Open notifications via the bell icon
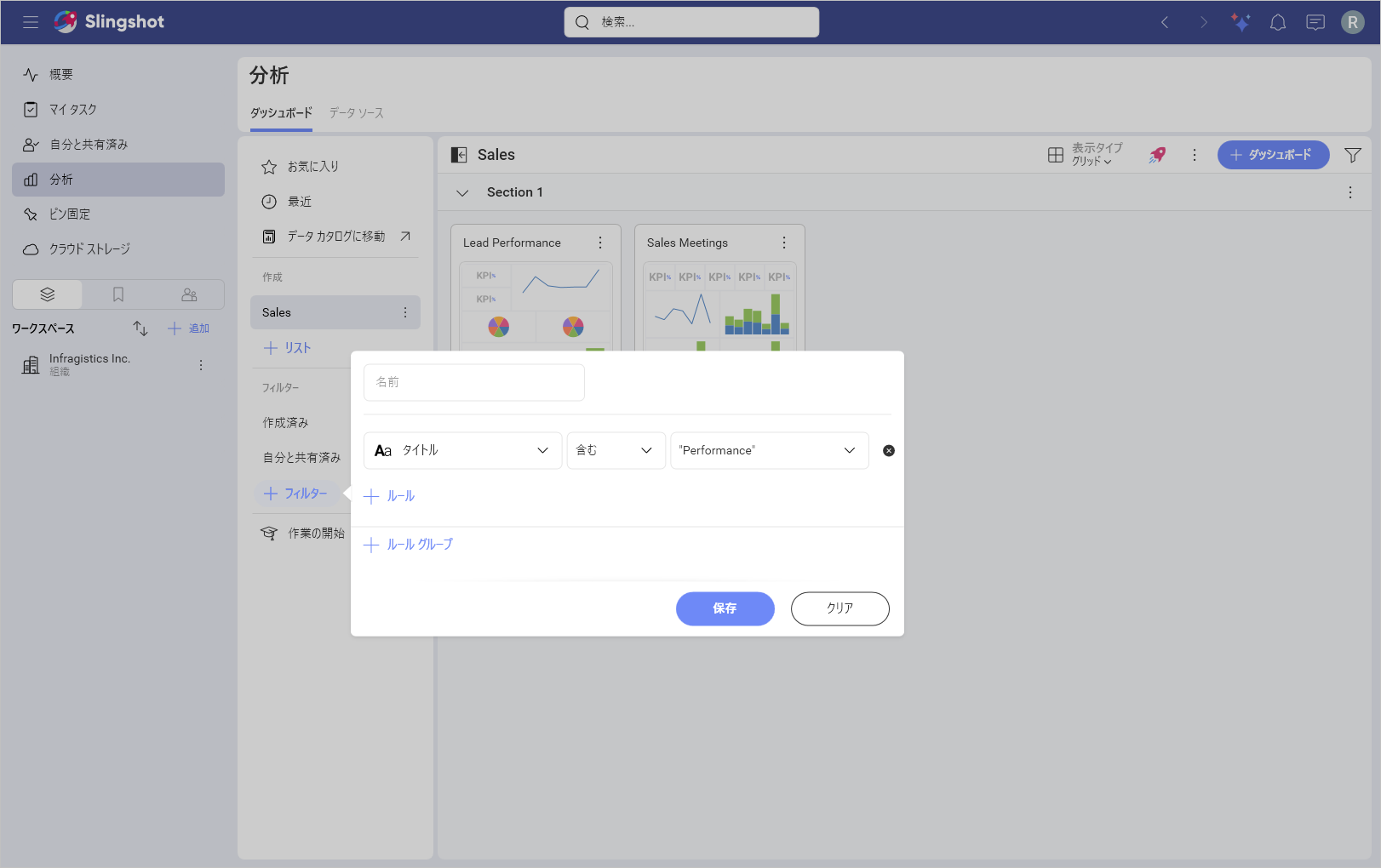Screen dimensions: 1381x868 [1277, 22]
